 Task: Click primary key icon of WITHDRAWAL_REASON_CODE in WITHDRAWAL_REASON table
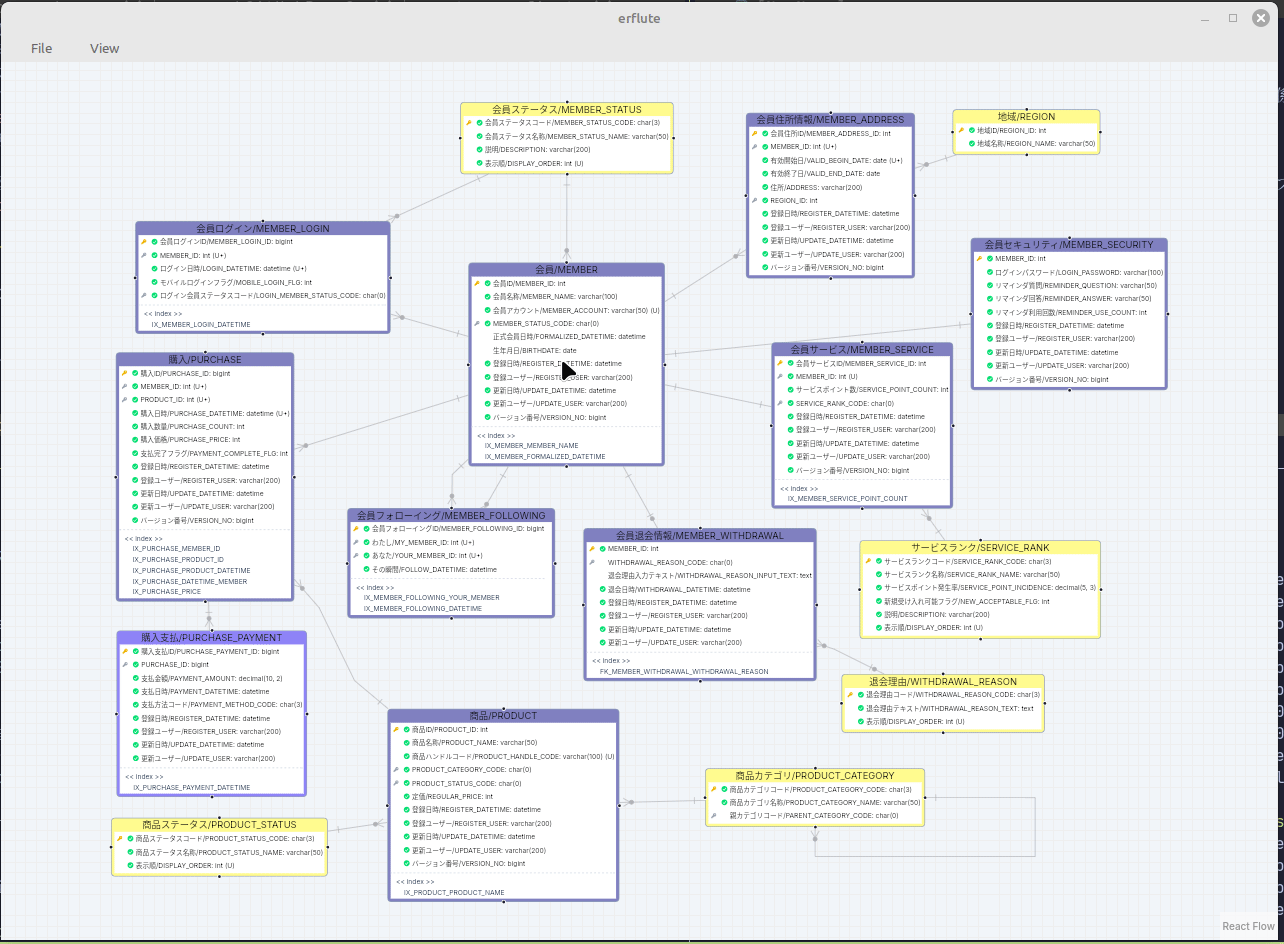click(x=850, y=694)
